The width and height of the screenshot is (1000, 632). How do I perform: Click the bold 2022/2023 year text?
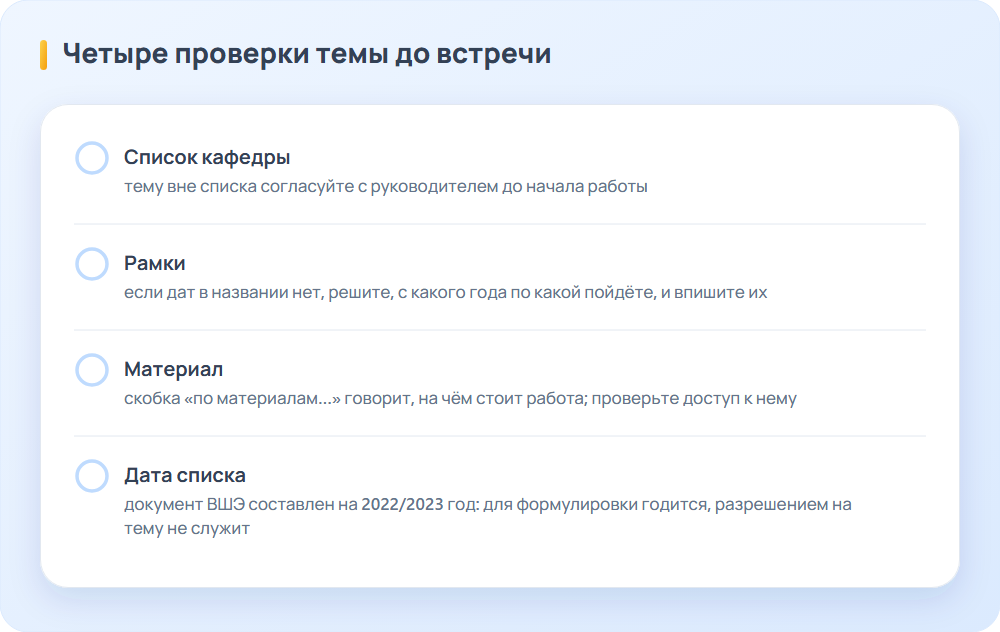[402, 504]
